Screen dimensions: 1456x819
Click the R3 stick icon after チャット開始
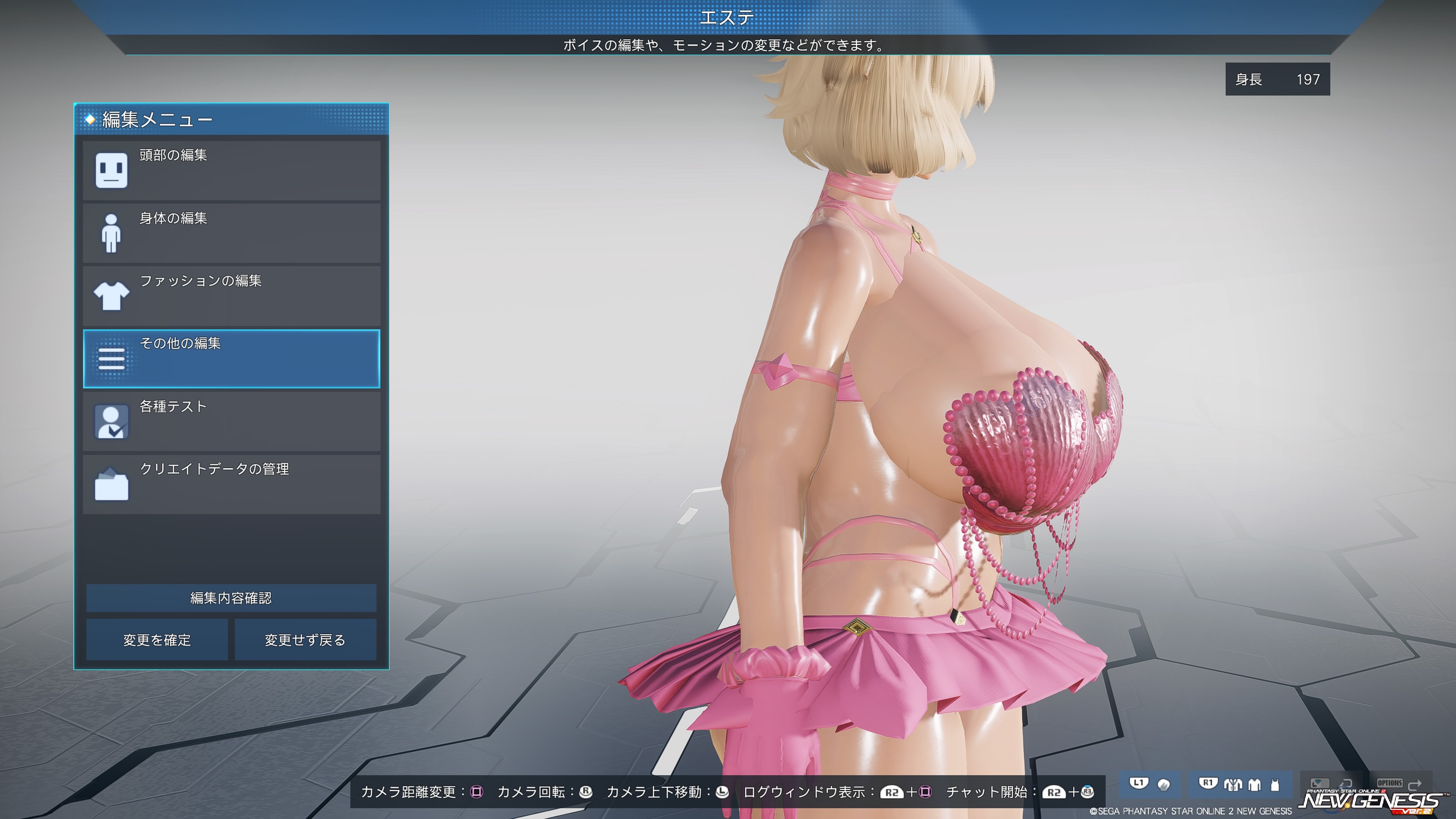click(x=1087, y=792)
